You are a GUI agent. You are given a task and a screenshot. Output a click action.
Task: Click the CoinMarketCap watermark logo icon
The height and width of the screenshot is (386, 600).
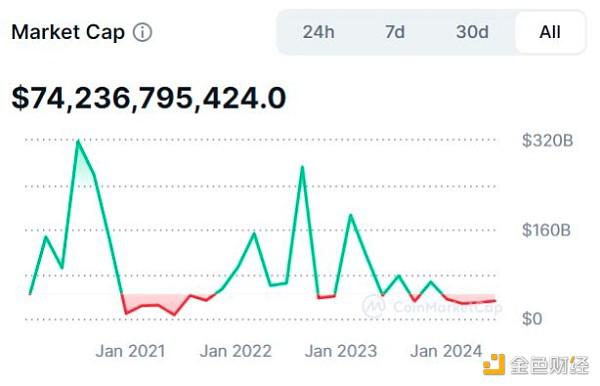[x=373, y=306]
